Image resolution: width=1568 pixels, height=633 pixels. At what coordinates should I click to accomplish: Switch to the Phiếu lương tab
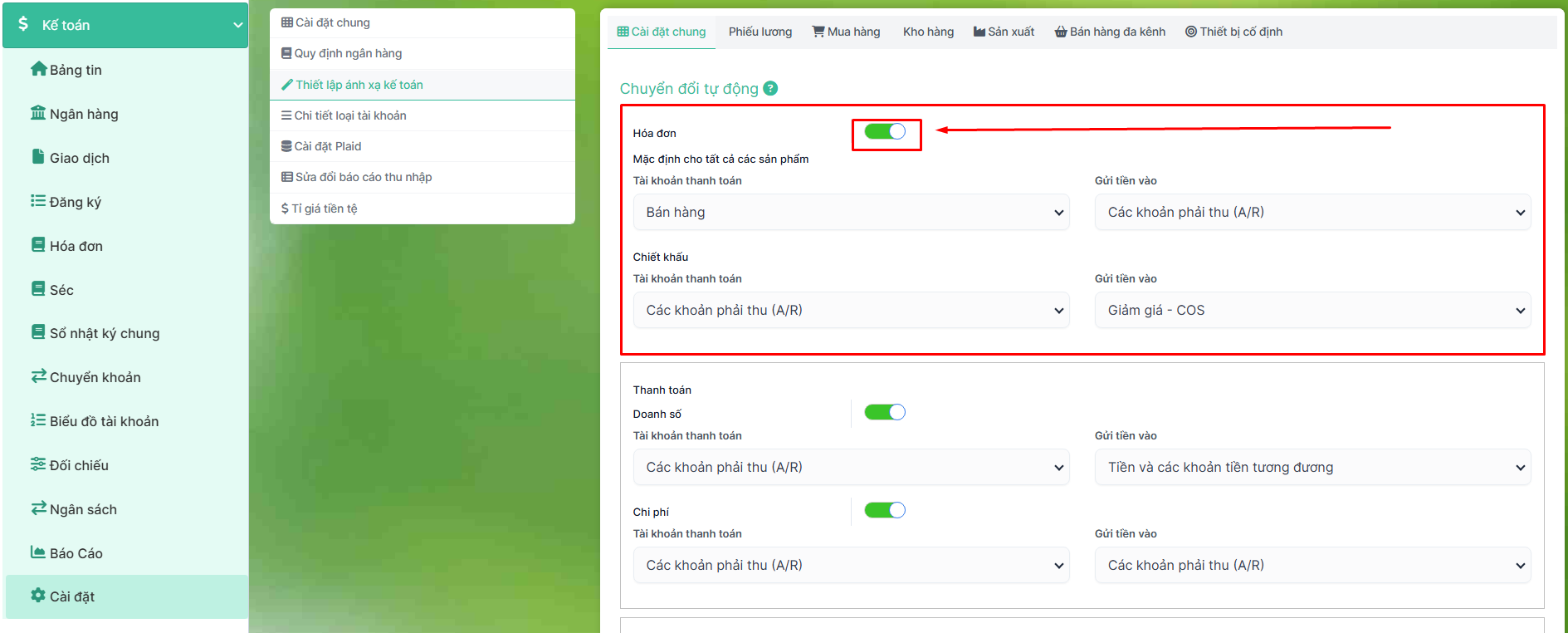click(x=760, y=32)
